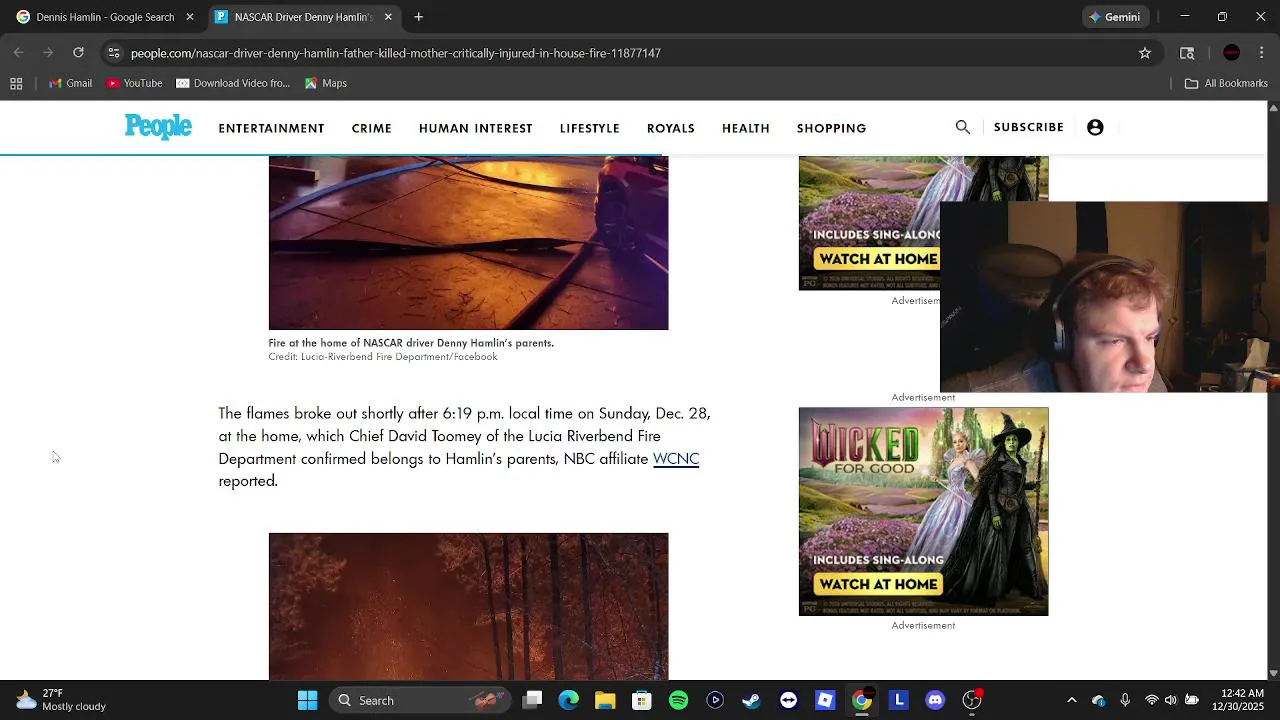Open the Royals section
This screenshot has height=720, width=1280.
click(x=670, y=128)
